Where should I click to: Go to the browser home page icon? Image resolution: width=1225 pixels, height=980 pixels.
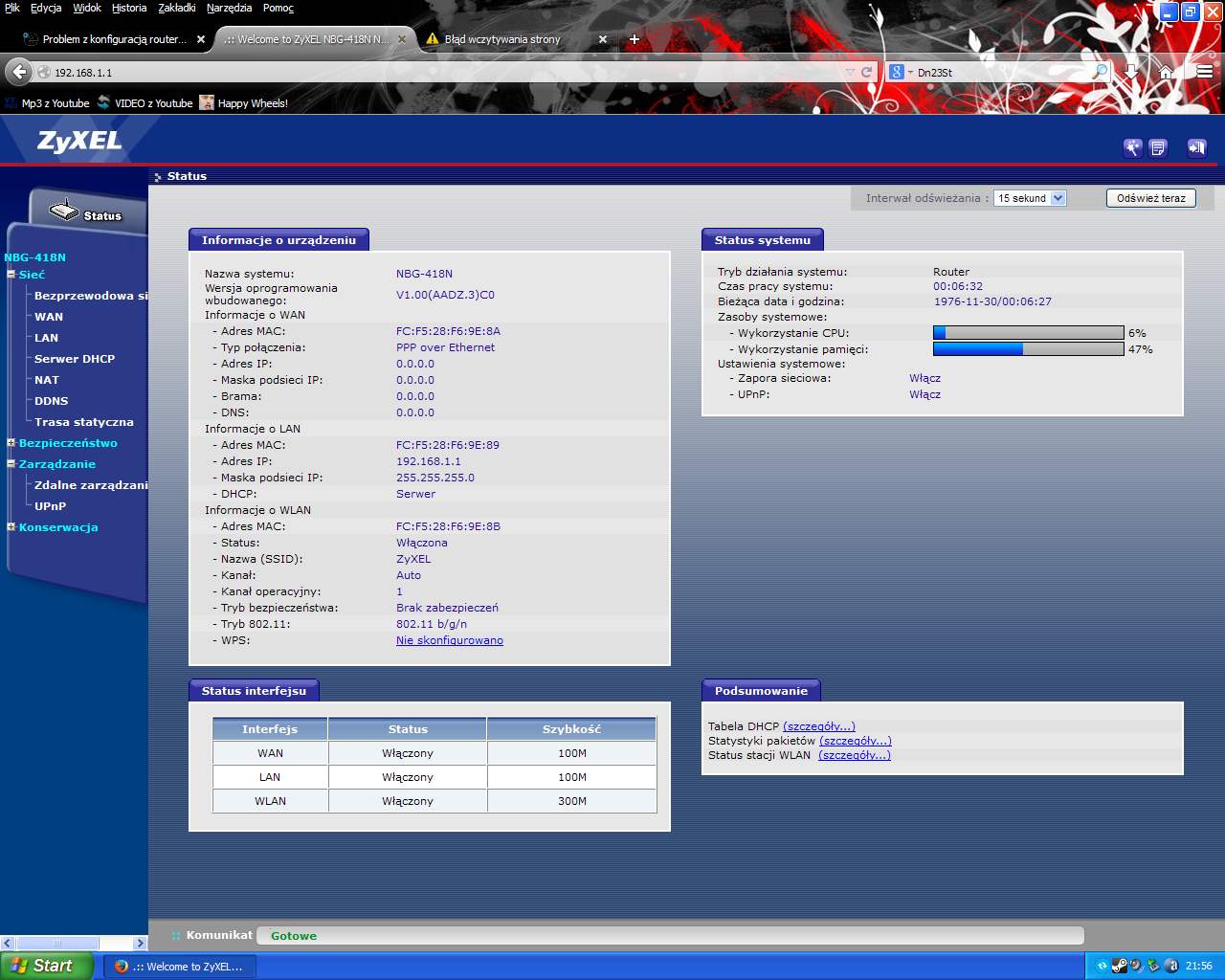pos(1166,72)
